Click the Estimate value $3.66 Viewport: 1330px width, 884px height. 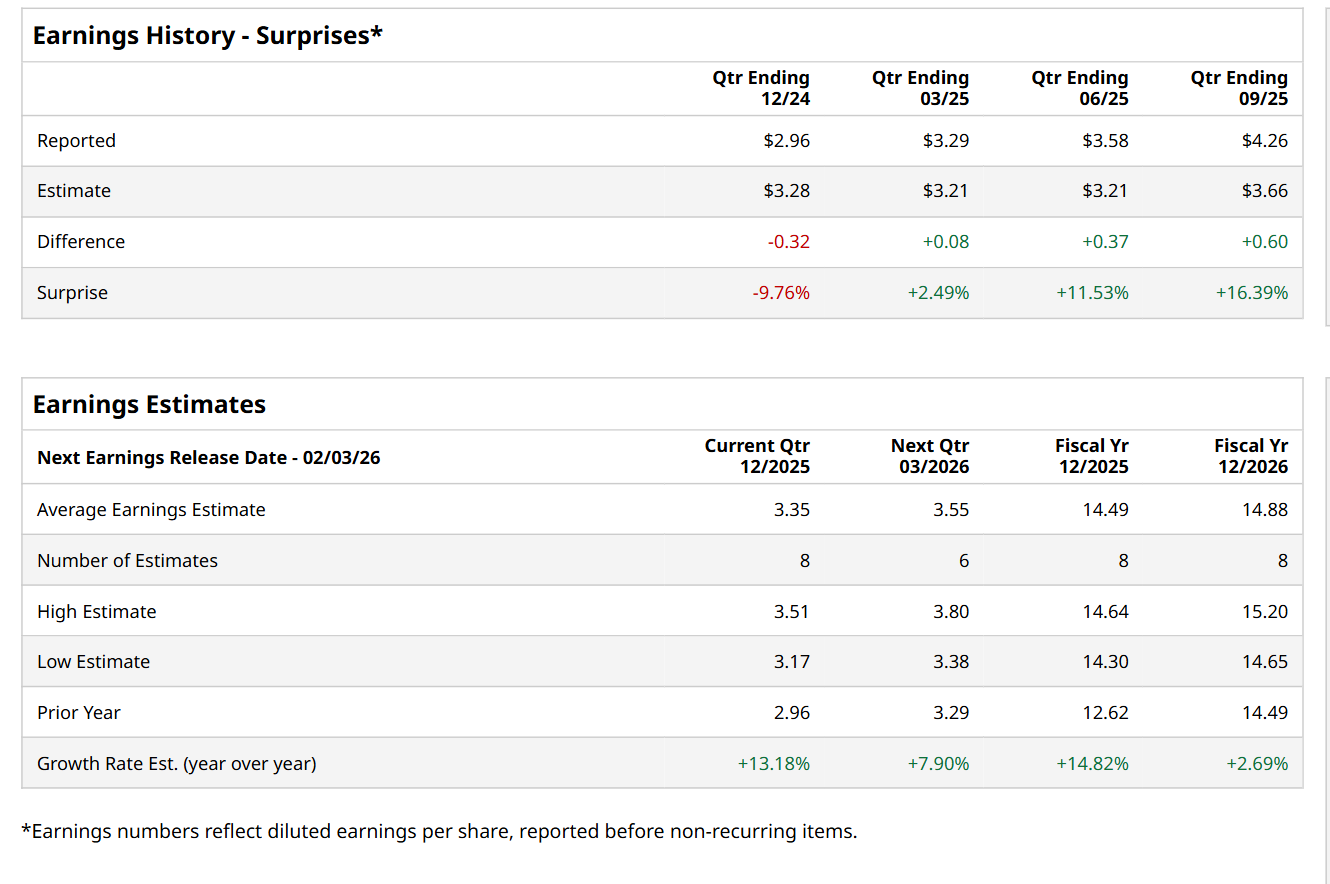click(x=1264, y=191)
